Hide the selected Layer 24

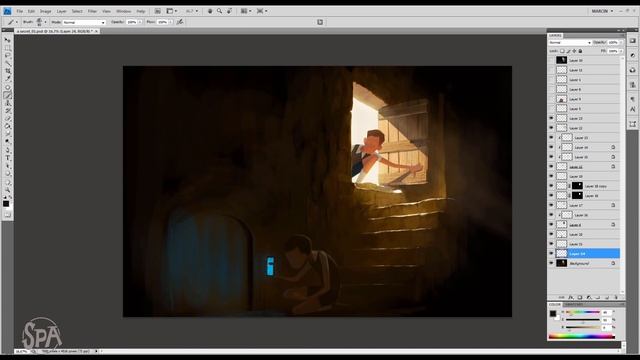(x=551, y=253)
